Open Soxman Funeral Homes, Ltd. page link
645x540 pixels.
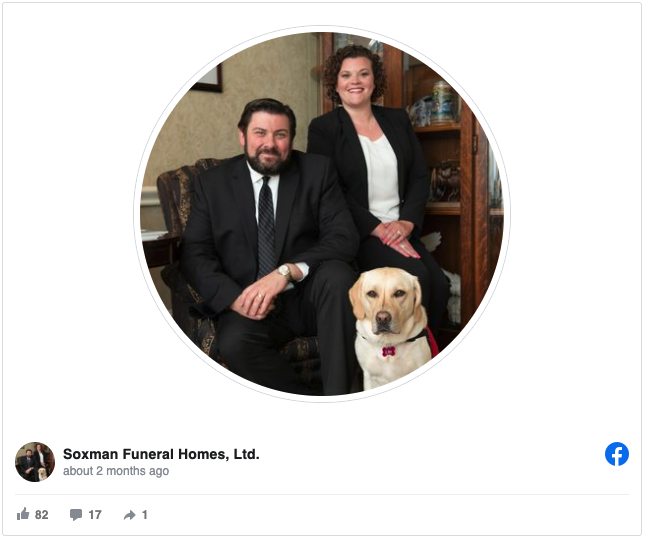tap(161, 454)
